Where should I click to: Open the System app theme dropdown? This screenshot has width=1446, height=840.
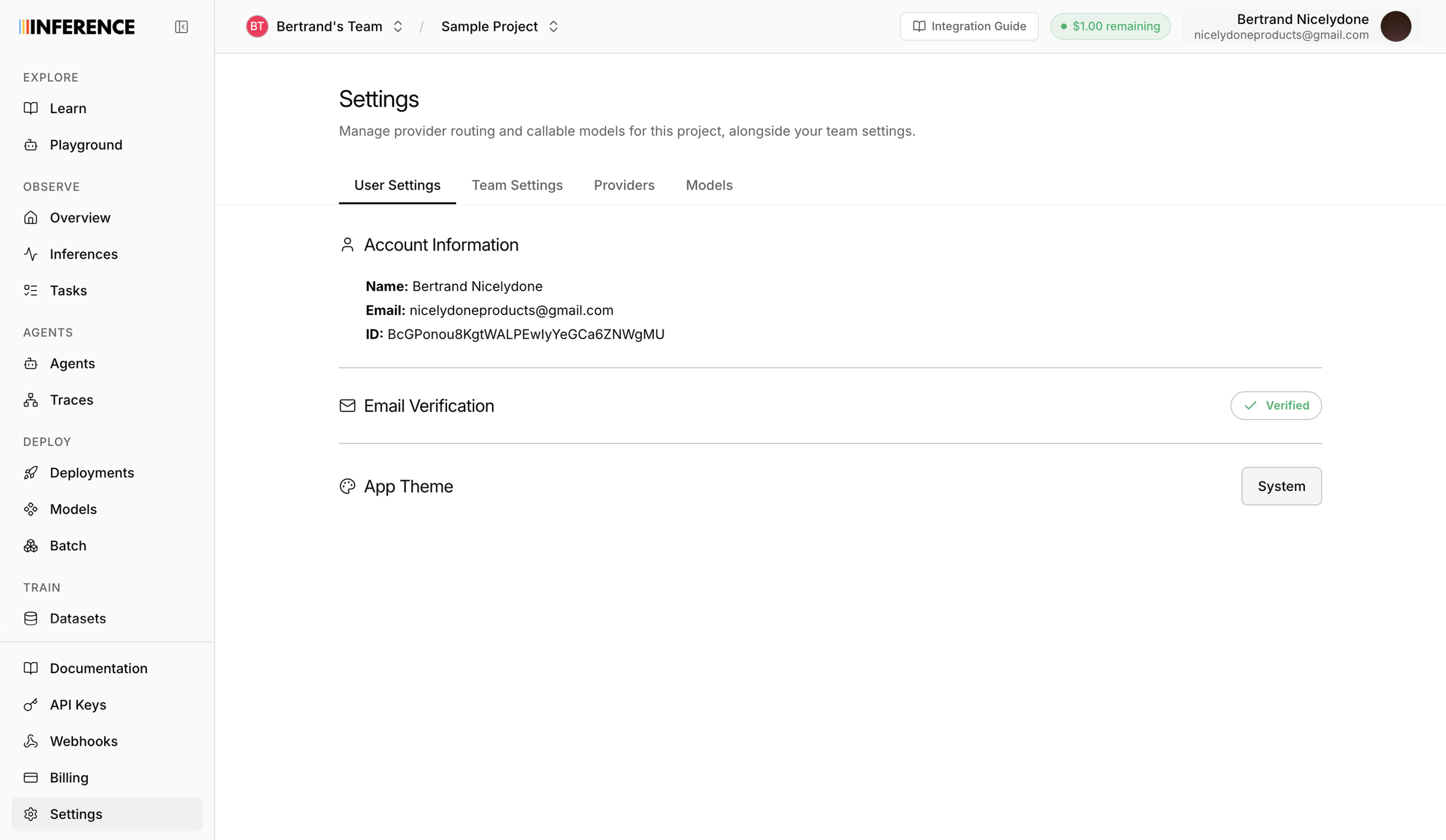1282,486
